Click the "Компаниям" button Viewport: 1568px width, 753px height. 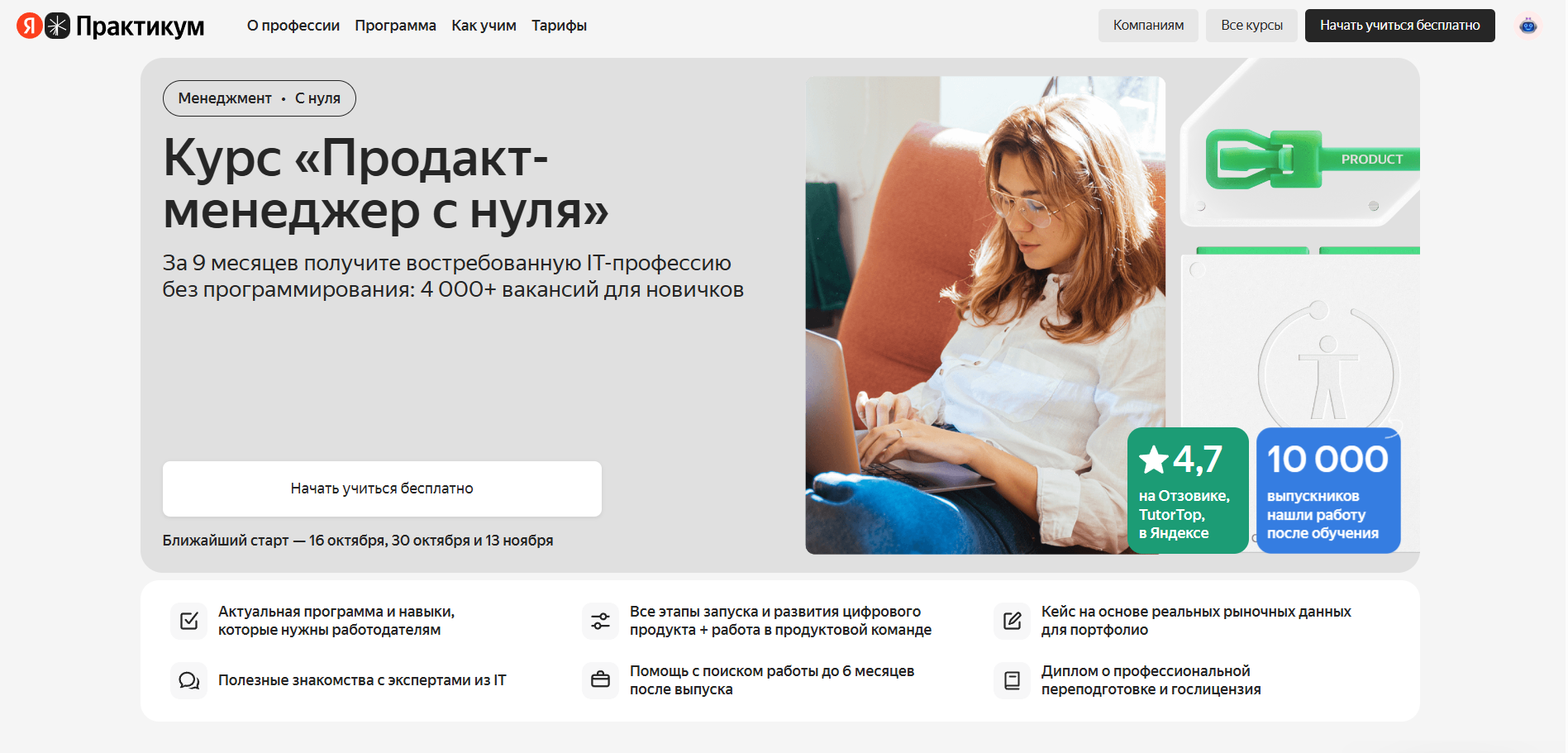coord(1147,26)
